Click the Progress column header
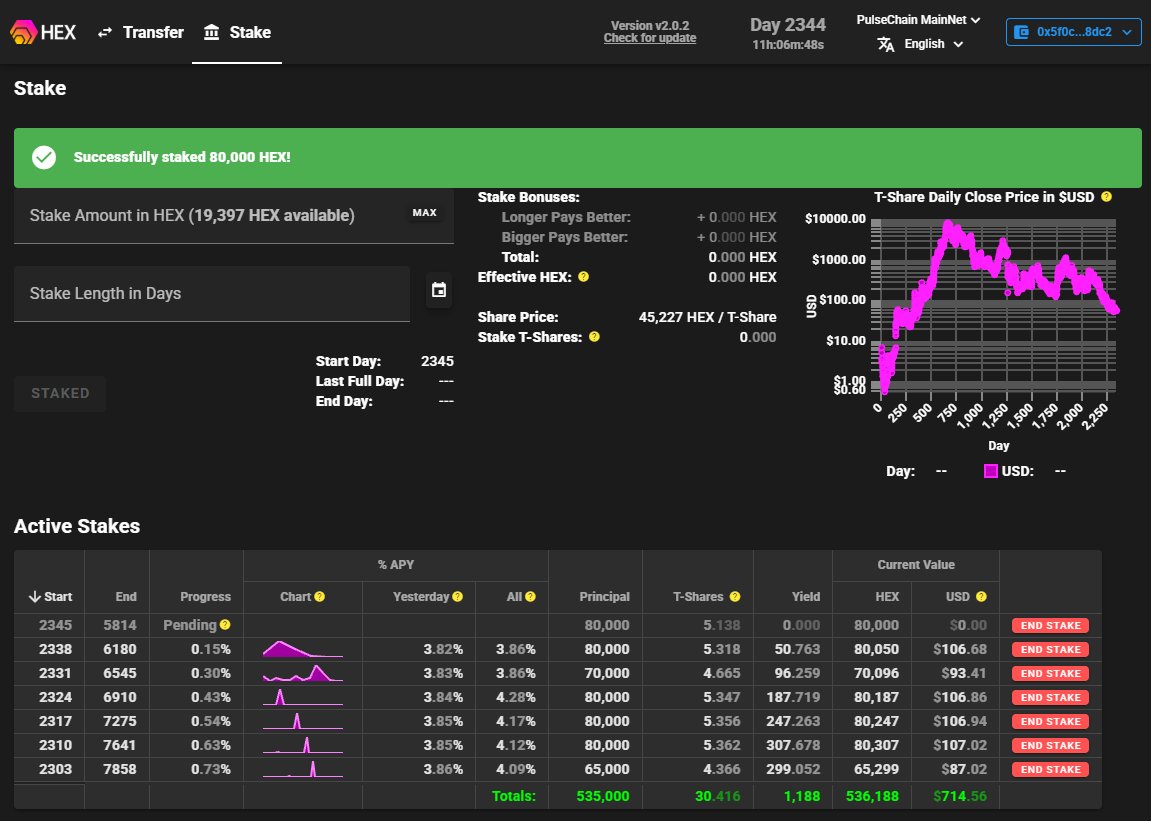1151x821 pixels. point(206,597)
